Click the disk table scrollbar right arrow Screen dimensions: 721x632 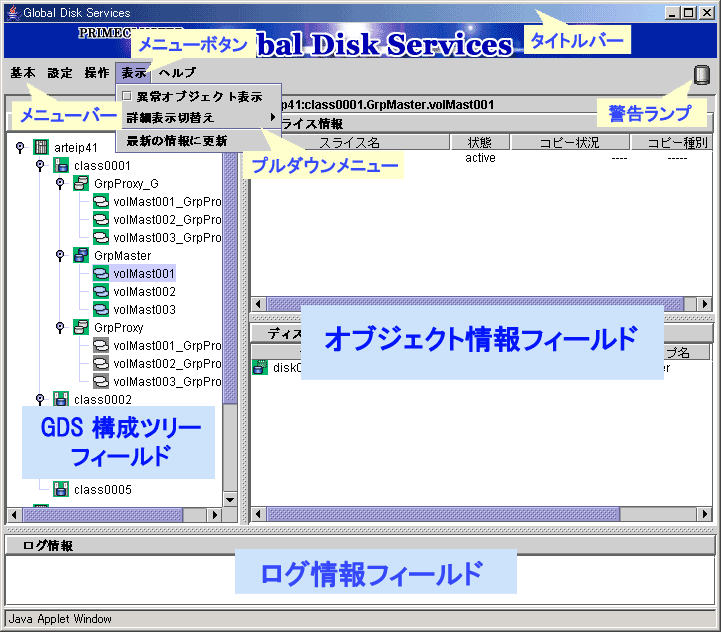coord(704,513)
